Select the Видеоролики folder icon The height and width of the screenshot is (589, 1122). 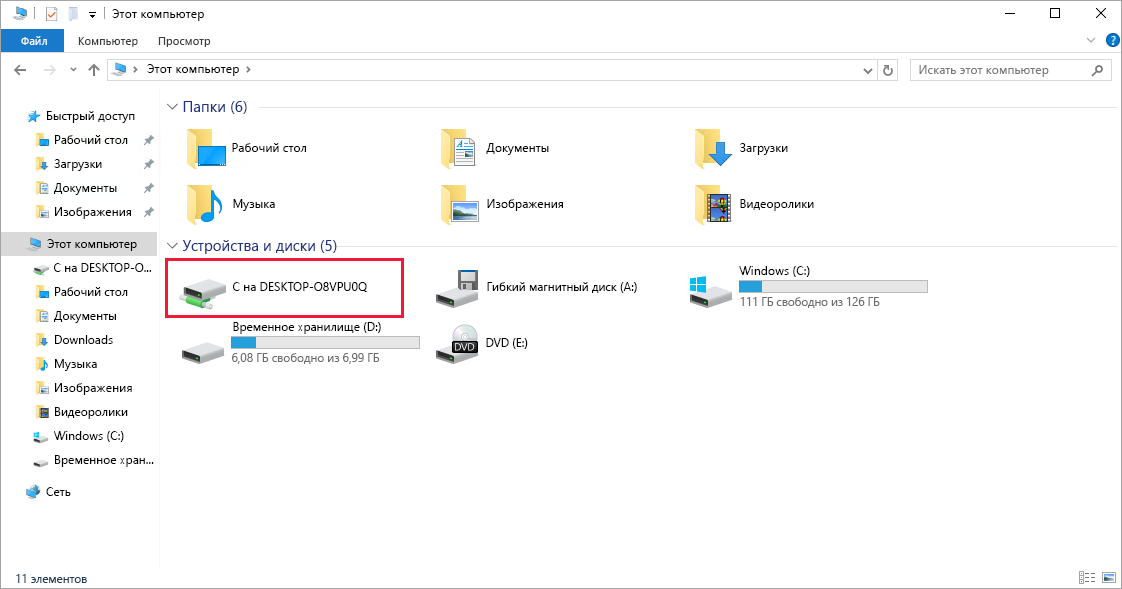pyautogui.click(x=713, y=204)
